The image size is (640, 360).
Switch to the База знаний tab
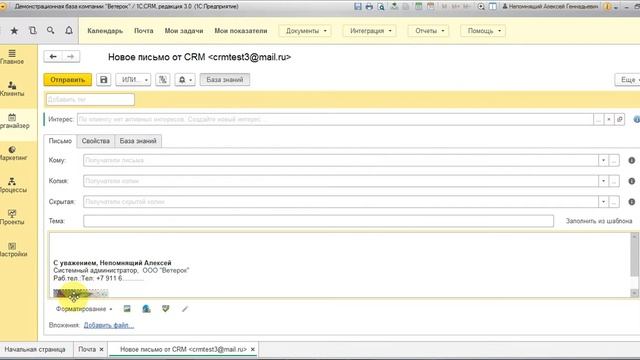tap(138, 141)
